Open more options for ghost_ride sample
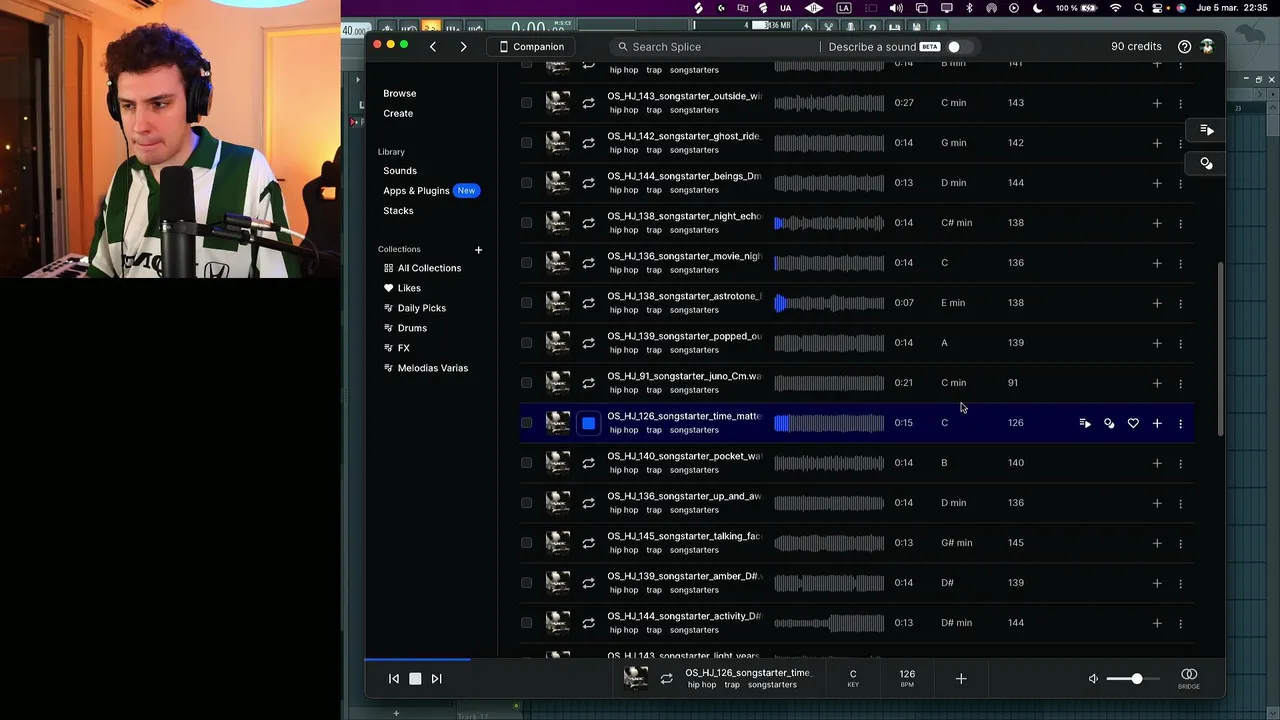This screenshot has height=720, width=1280. (1180, 143)
